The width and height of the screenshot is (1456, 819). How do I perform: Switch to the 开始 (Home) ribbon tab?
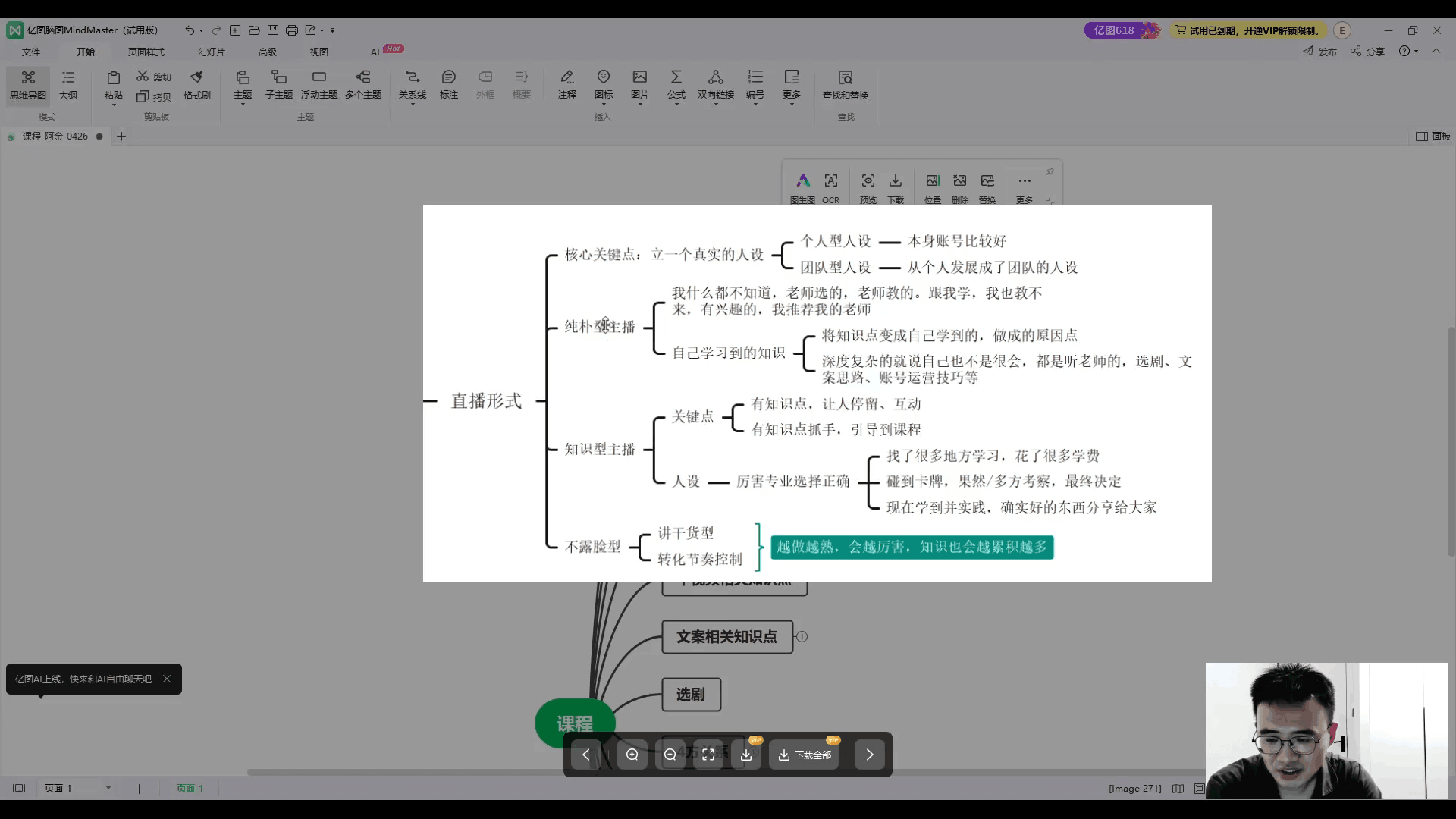tap(86, 52)
